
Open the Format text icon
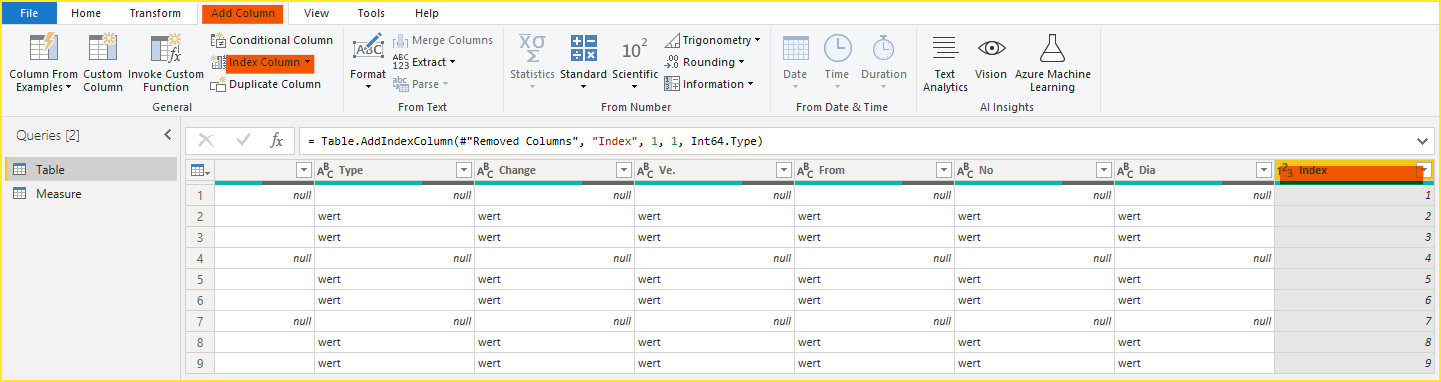(368, 46)
